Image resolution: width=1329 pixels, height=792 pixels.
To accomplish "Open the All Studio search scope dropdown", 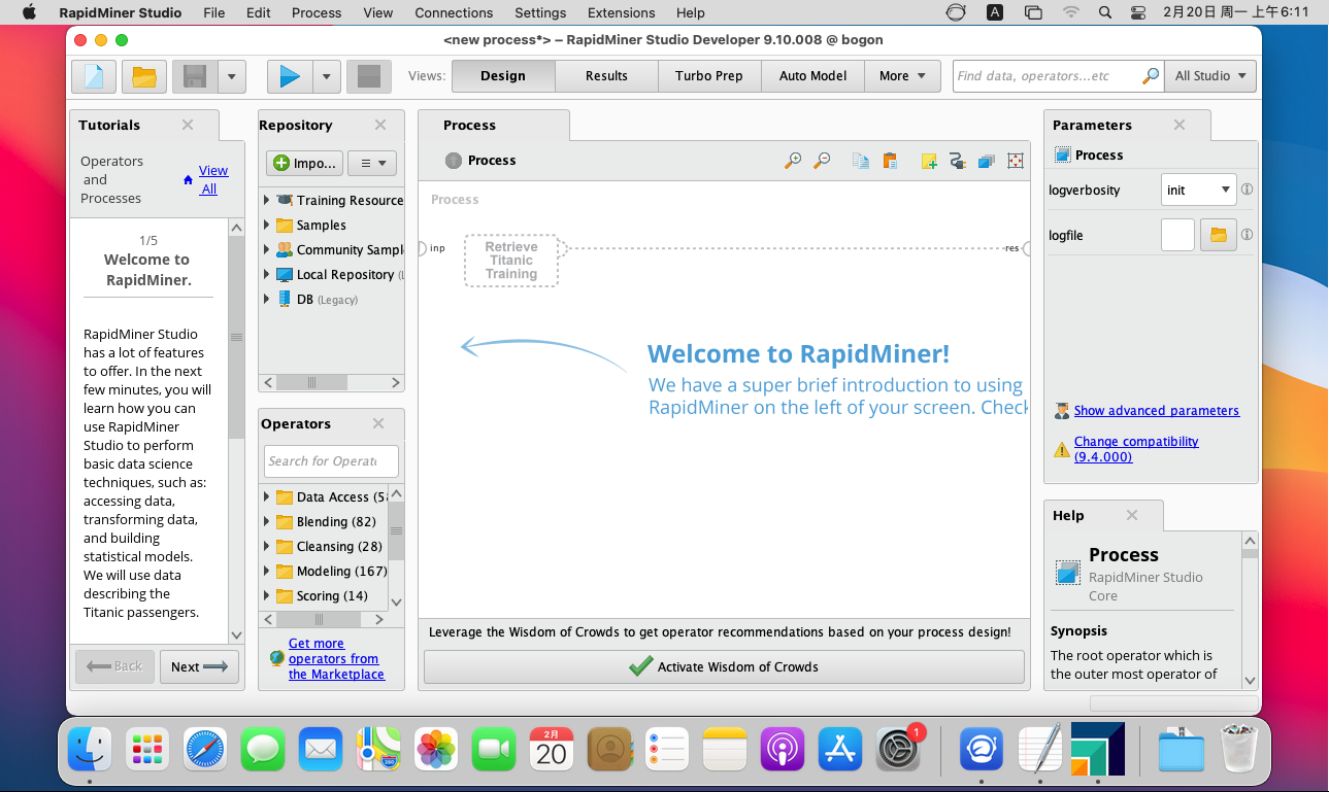I will pyautogui.click(x=1211, y=76).
